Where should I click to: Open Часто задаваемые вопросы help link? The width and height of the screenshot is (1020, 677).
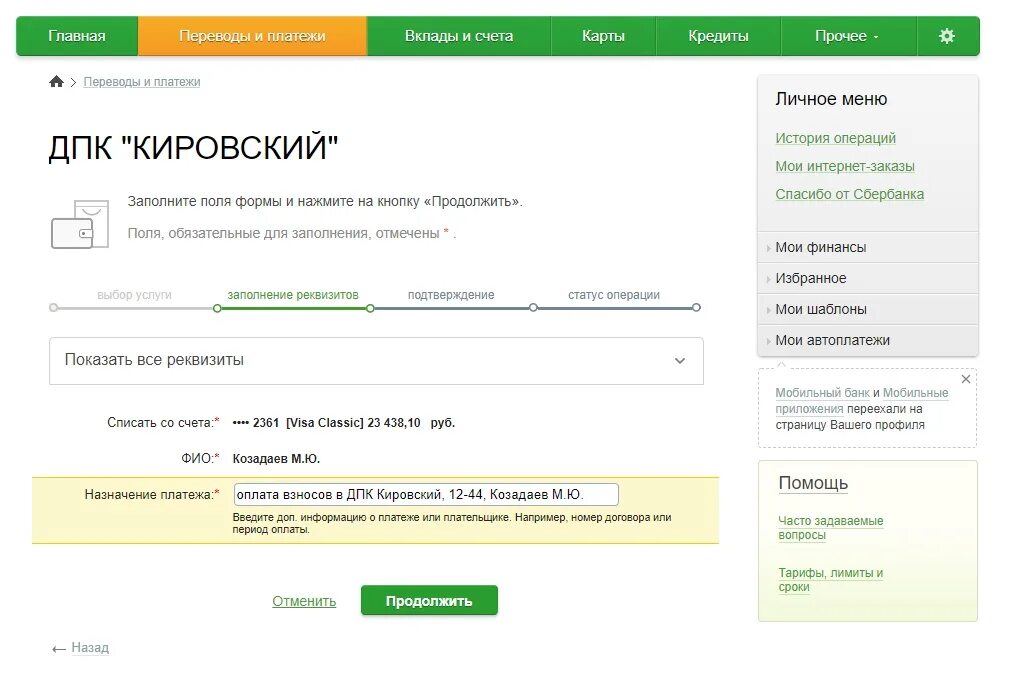(830, 527)
